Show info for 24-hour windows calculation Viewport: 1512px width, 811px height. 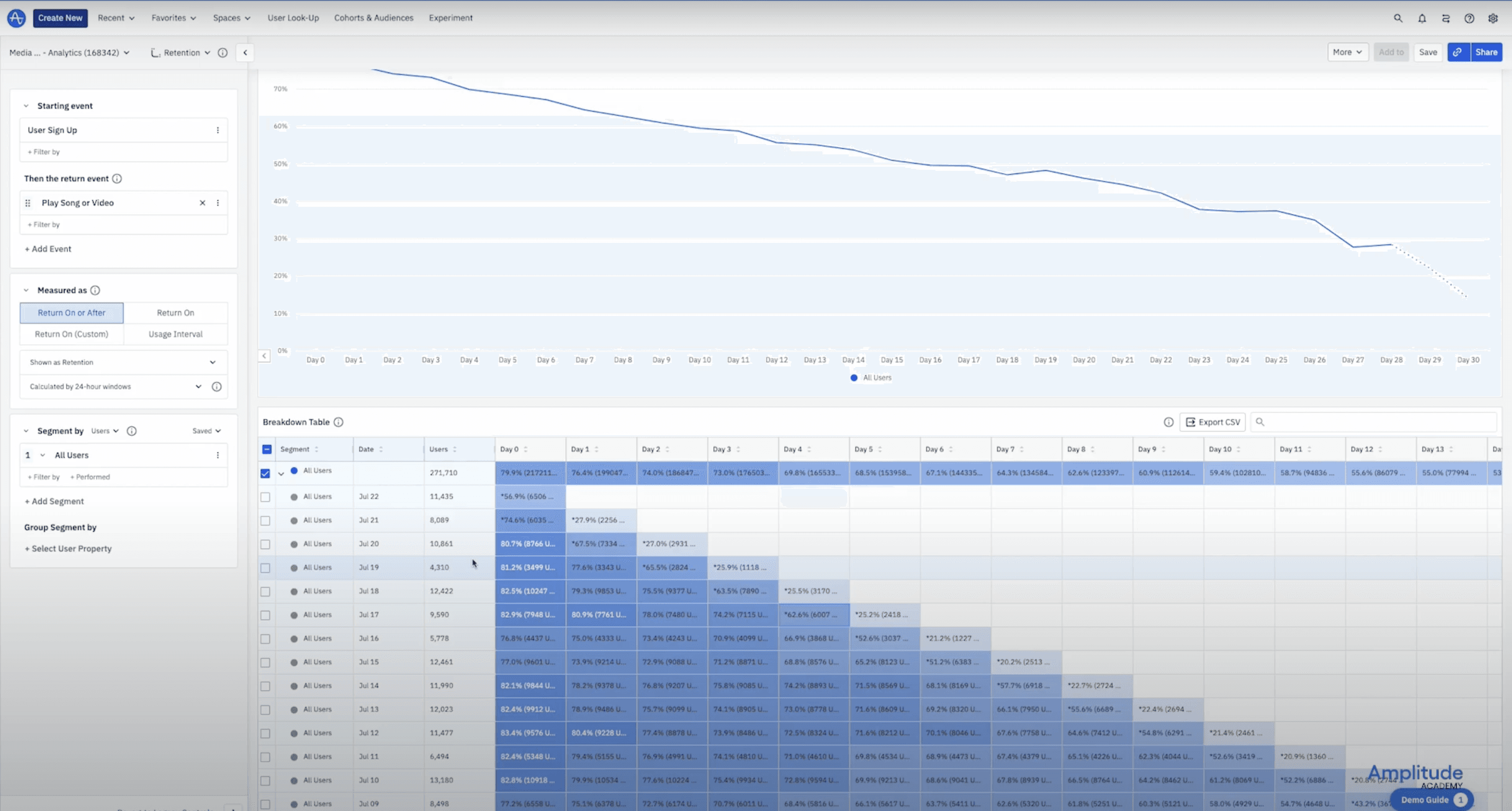(x=217, y=386)
